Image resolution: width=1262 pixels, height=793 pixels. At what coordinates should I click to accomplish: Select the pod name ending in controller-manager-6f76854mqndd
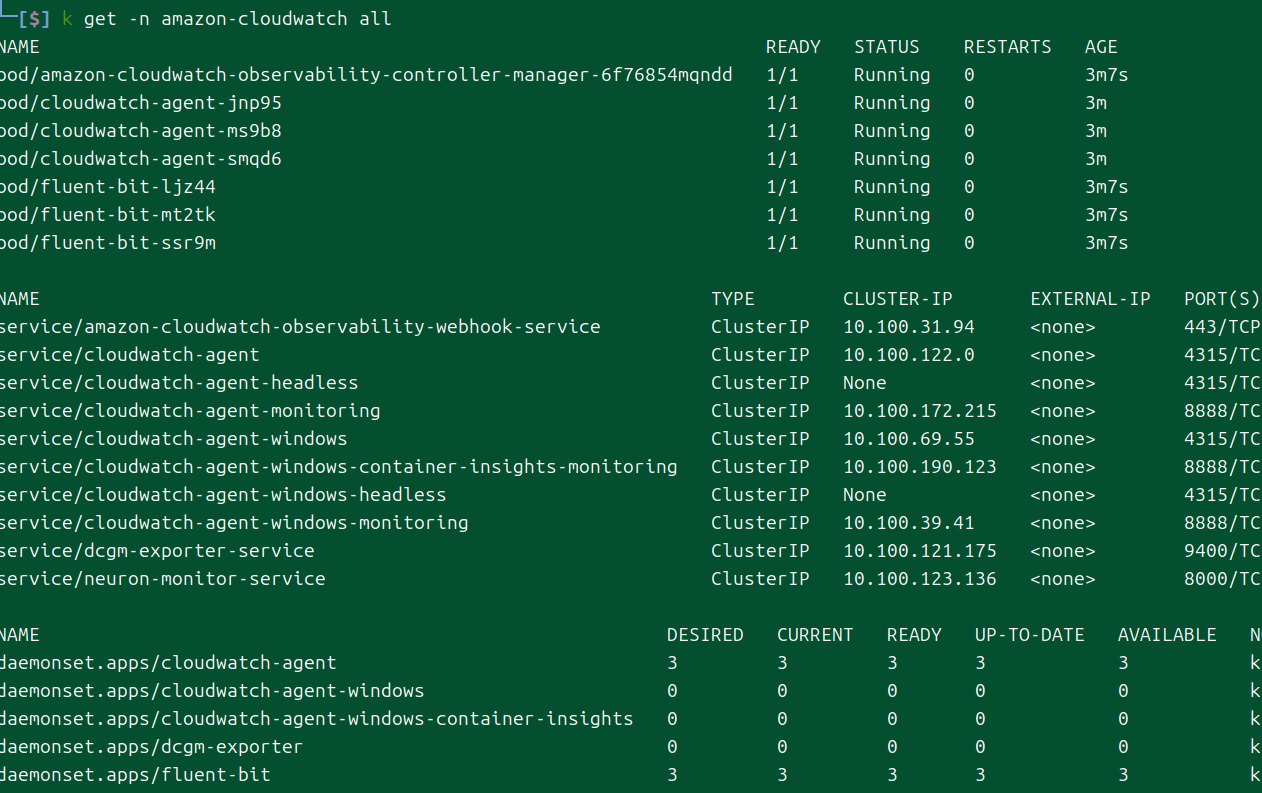click(366, 75)
